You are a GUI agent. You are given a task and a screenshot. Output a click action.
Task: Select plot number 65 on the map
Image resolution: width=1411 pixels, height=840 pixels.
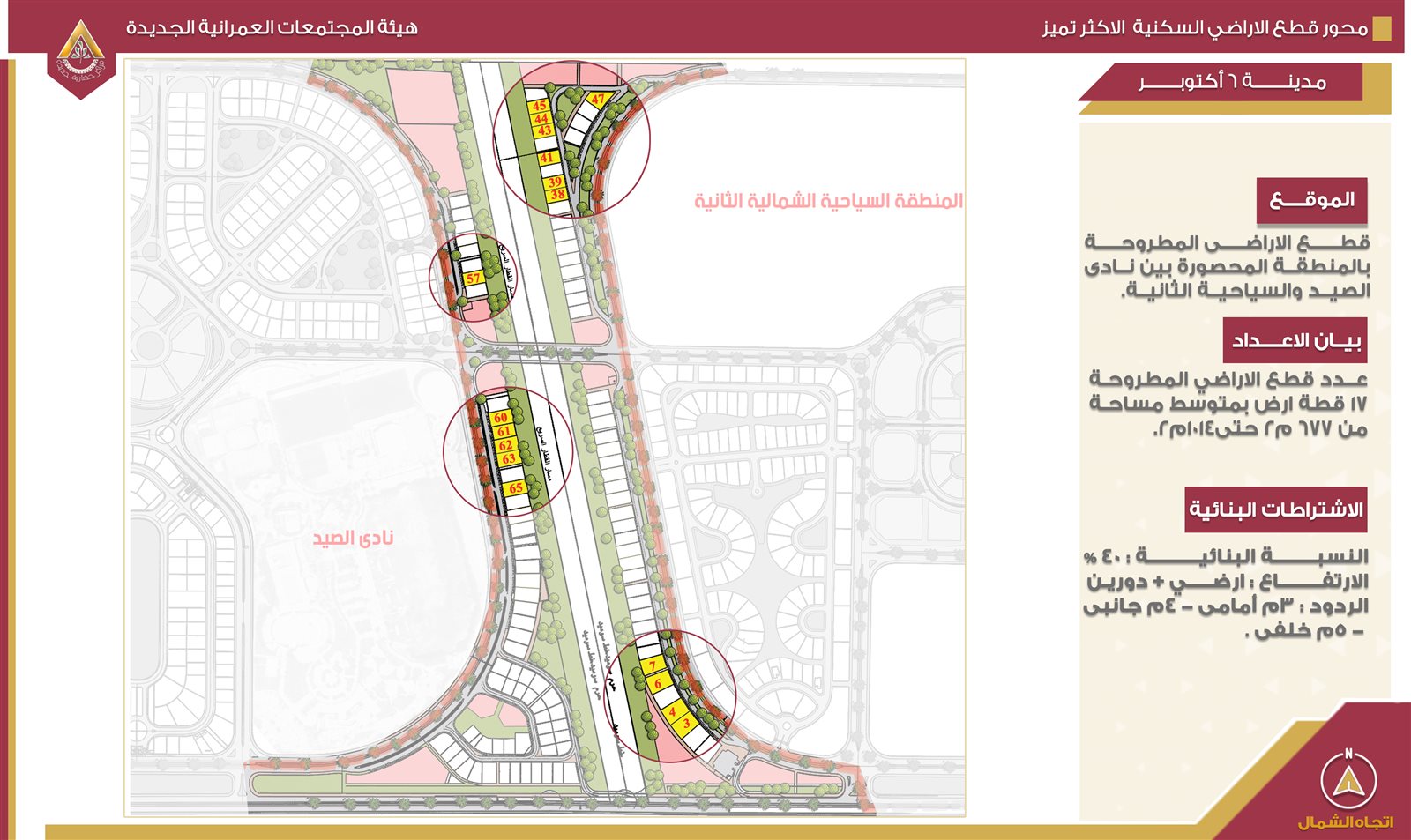[516, 487]
